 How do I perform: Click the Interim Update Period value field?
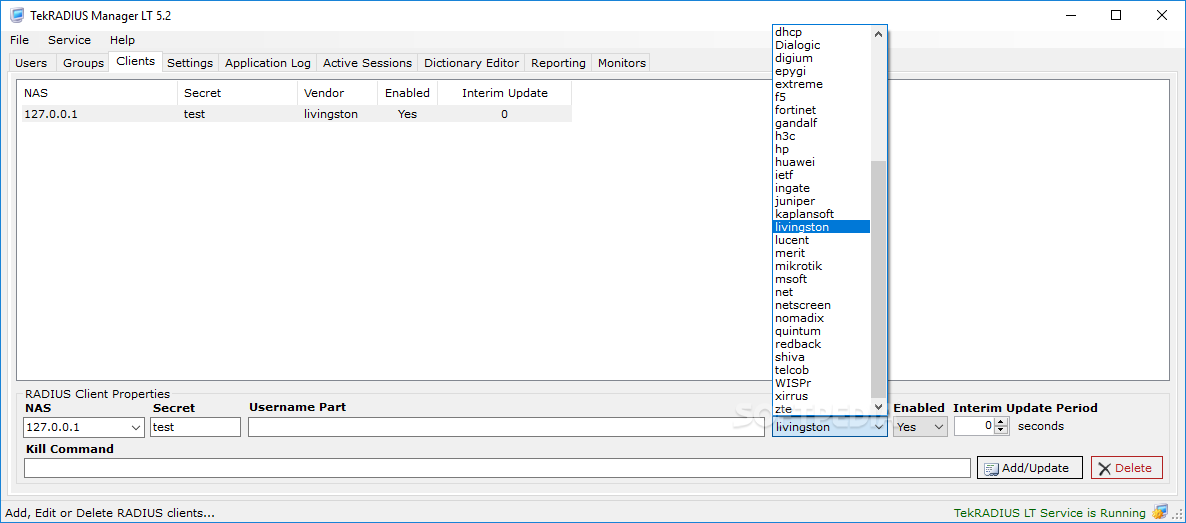[974, 427]
